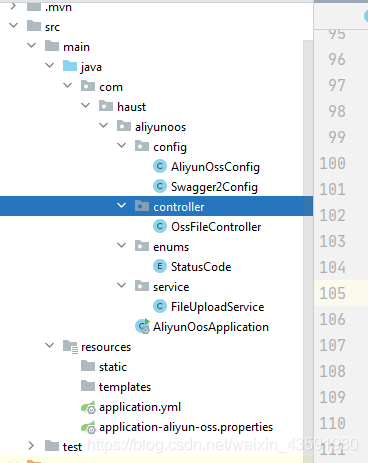Collapse the aliyunoos package chevron
The width and height of the screenshot is (368, 463).
104,125
